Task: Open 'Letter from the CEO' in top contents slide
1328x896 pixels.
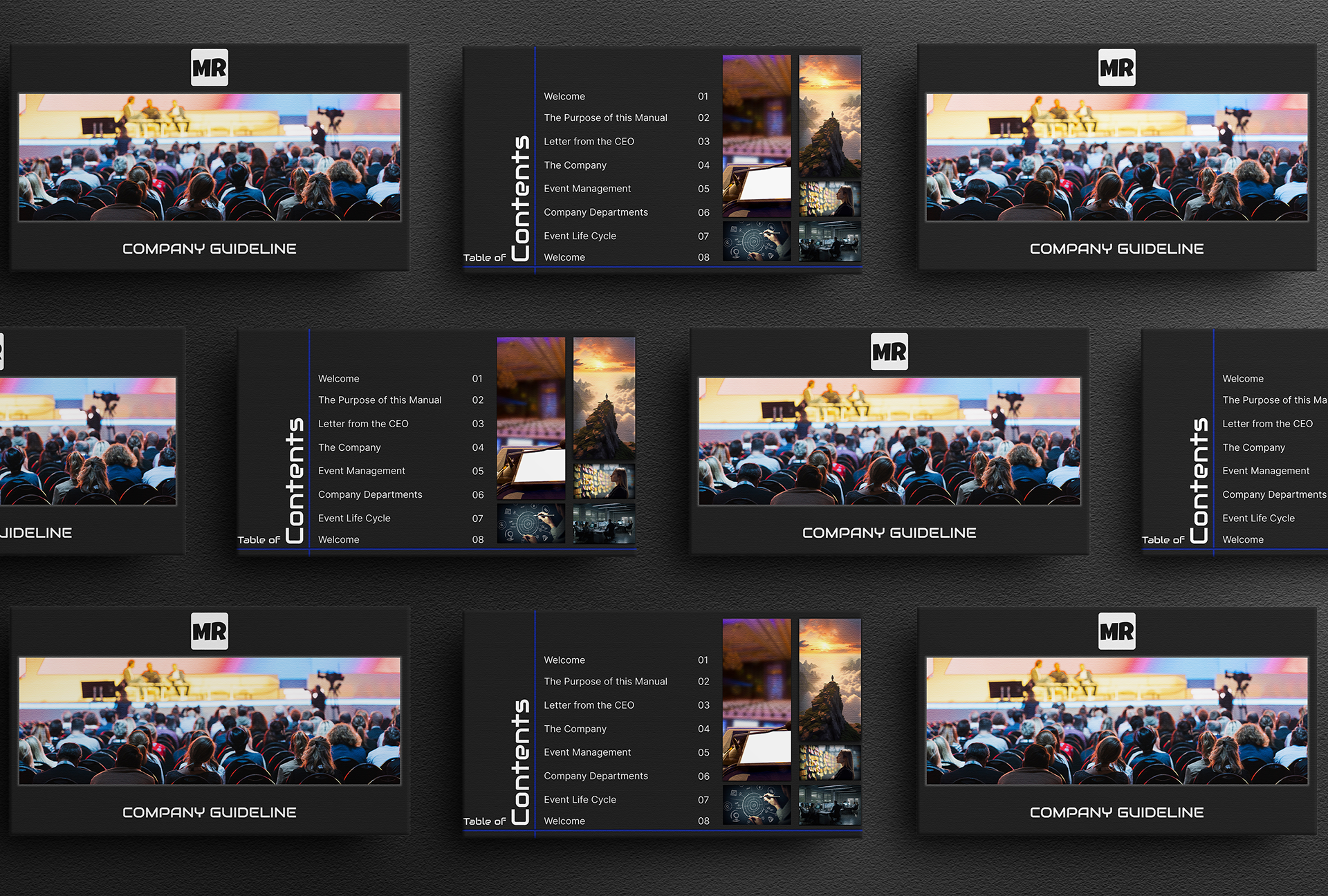Action: (x=589, y=142)
